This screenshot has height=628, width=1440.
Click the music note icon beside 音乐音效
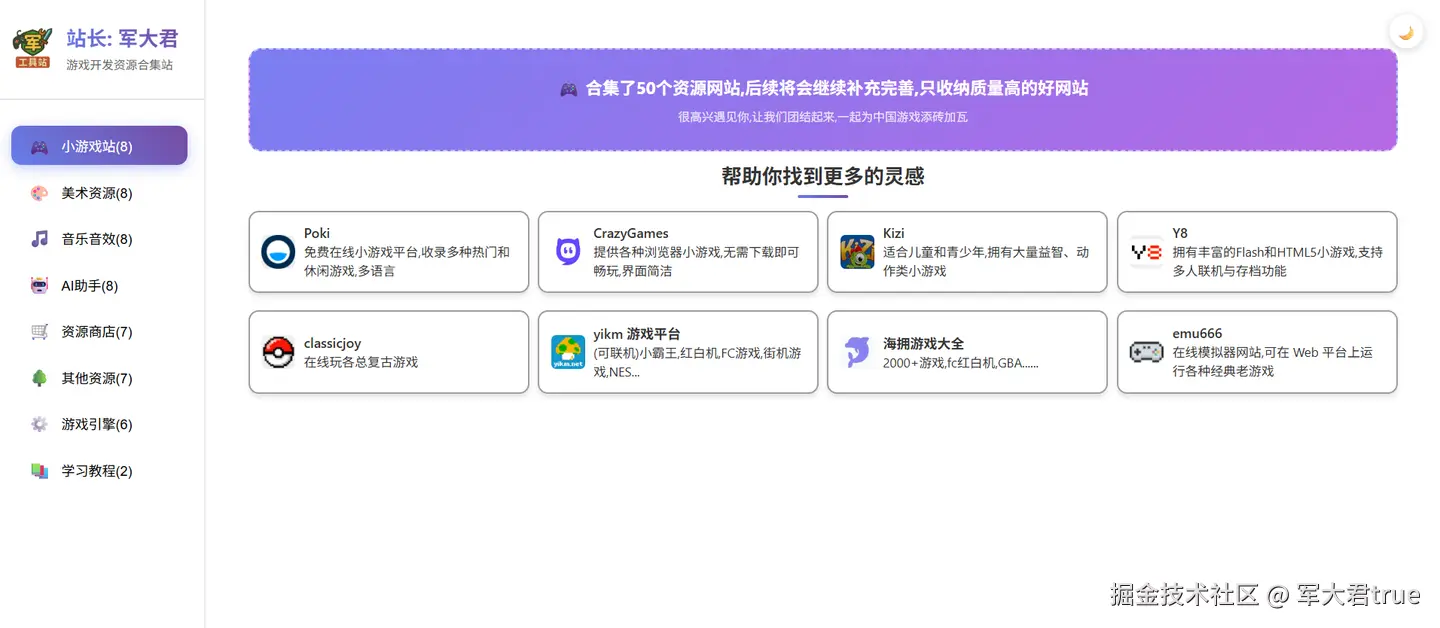pos(39,239)
